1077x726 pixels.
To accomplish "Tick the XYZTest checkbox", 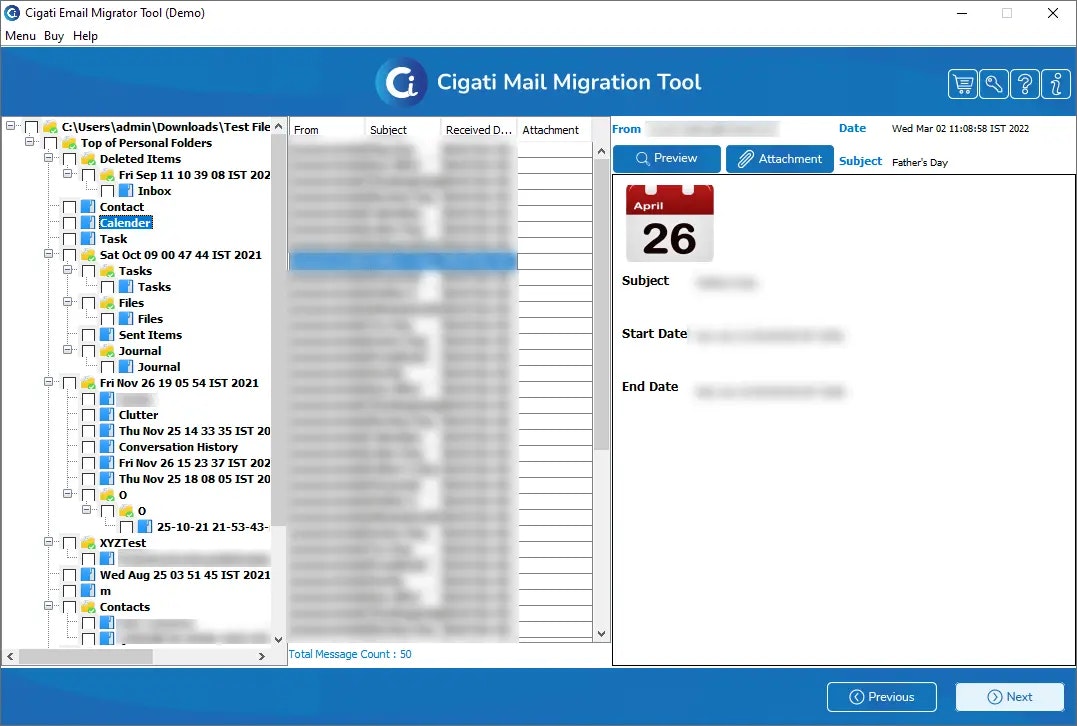I will (69, 543).
